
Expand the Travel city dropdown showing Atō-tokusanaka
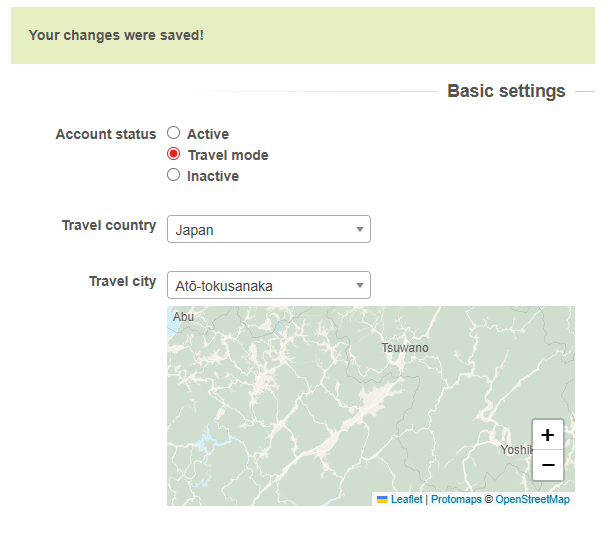268,286
